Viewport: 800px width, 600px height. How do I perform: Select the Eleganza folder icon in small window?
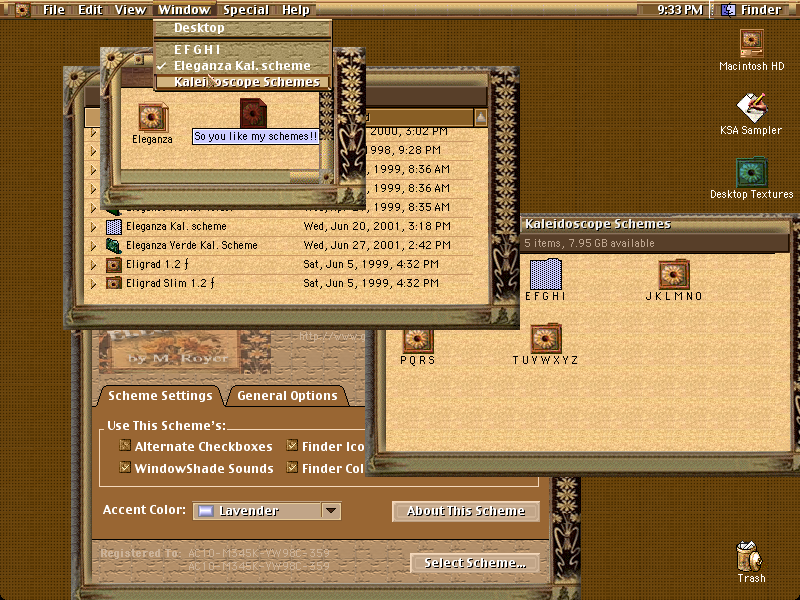tap(153, 117)
